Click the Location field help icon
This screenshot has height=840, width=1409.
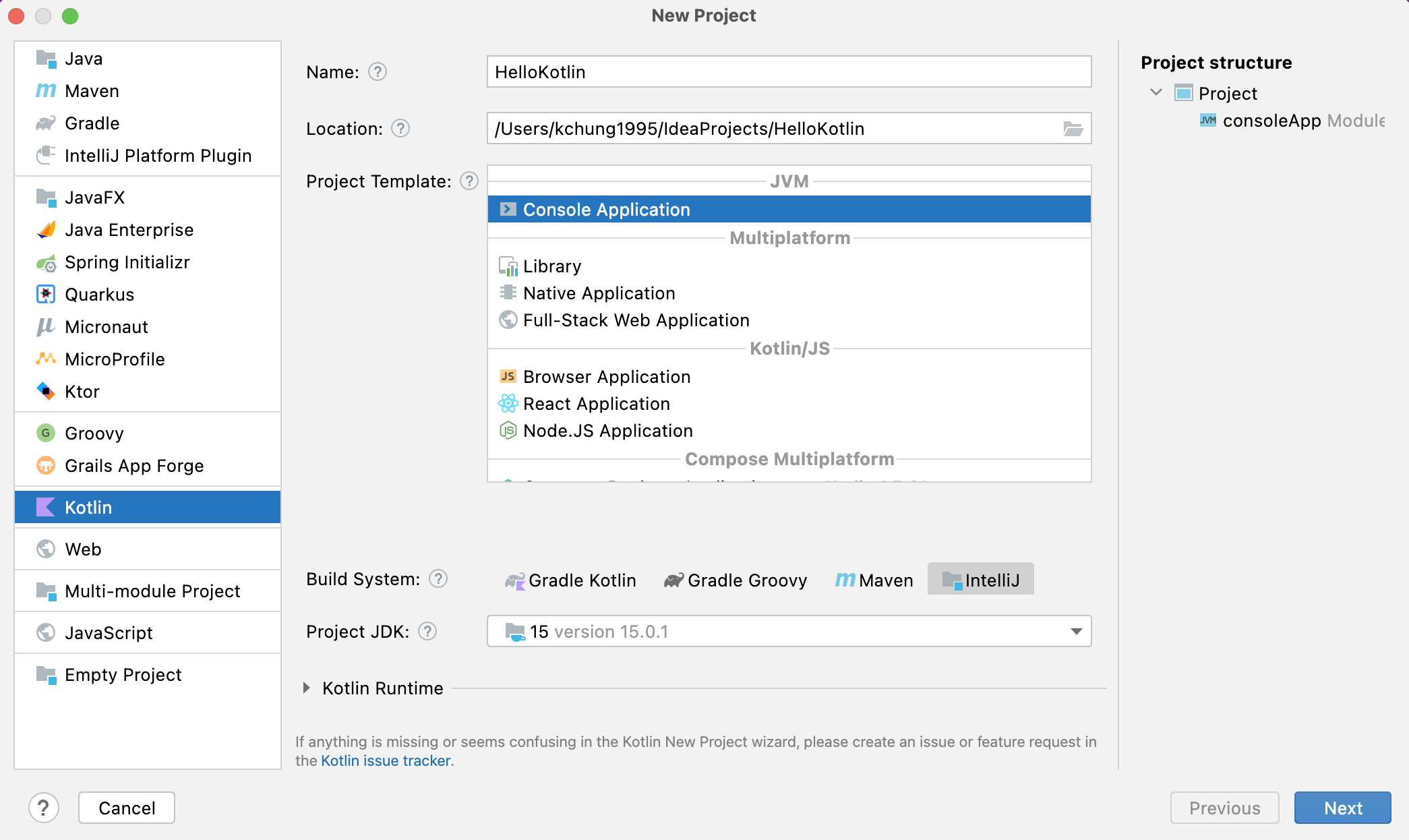click(400, 129)
